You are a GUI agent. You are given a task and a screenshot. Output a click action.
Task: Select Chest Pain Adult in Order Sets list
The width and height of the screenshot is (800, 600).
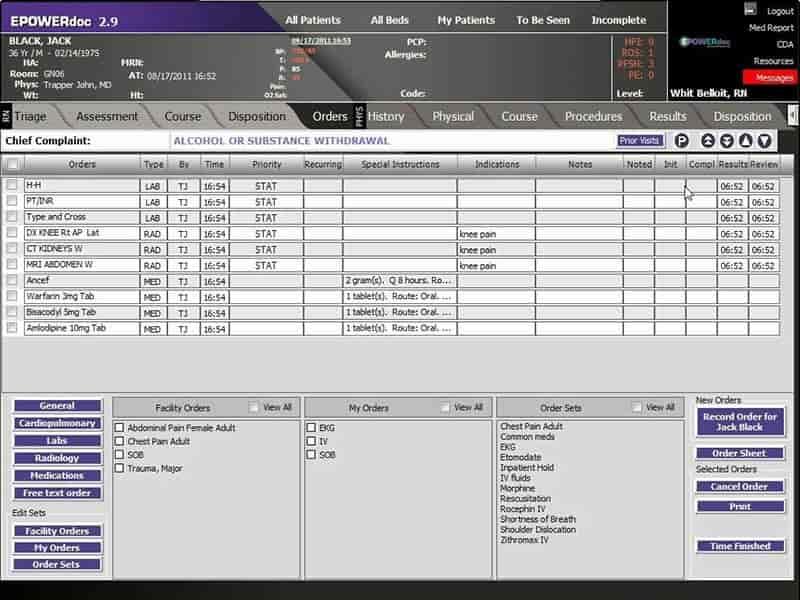pyautogui.click(x=531, y=427)
